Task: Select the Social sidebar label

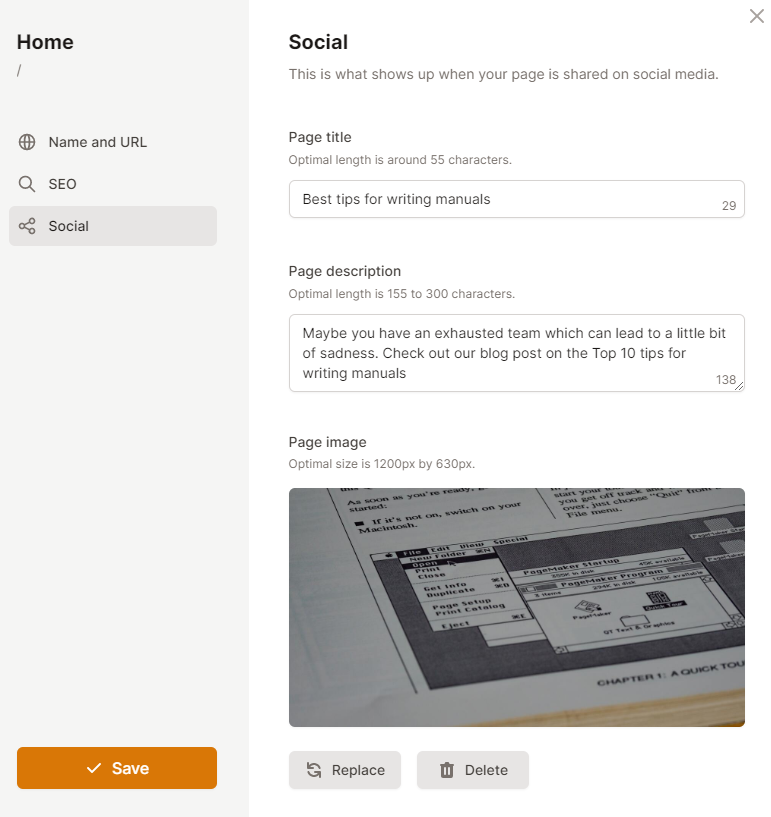Action: [x=69, y=226]
